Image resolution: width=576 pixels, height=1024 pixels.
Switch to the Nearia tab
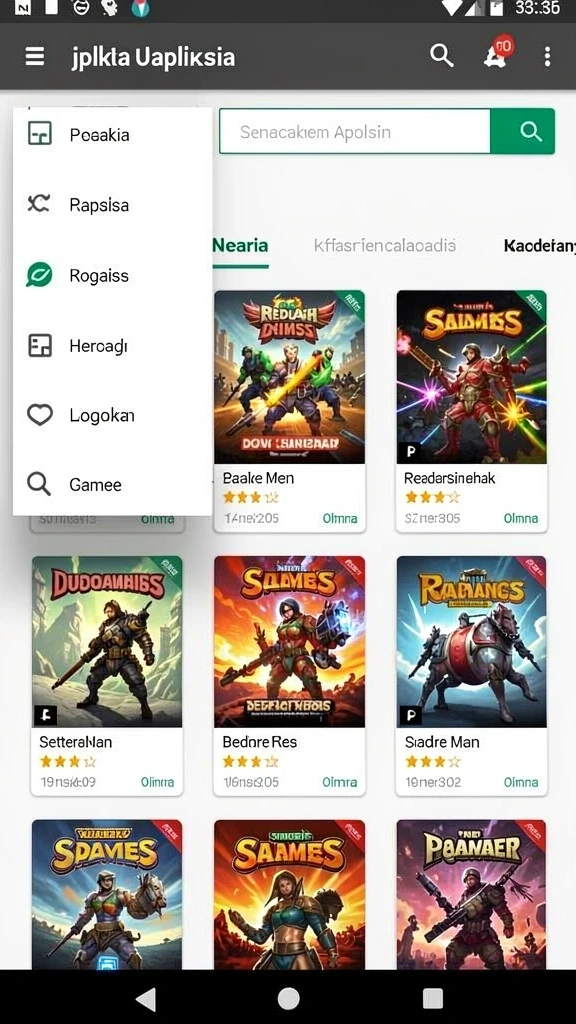pos(240,246)
